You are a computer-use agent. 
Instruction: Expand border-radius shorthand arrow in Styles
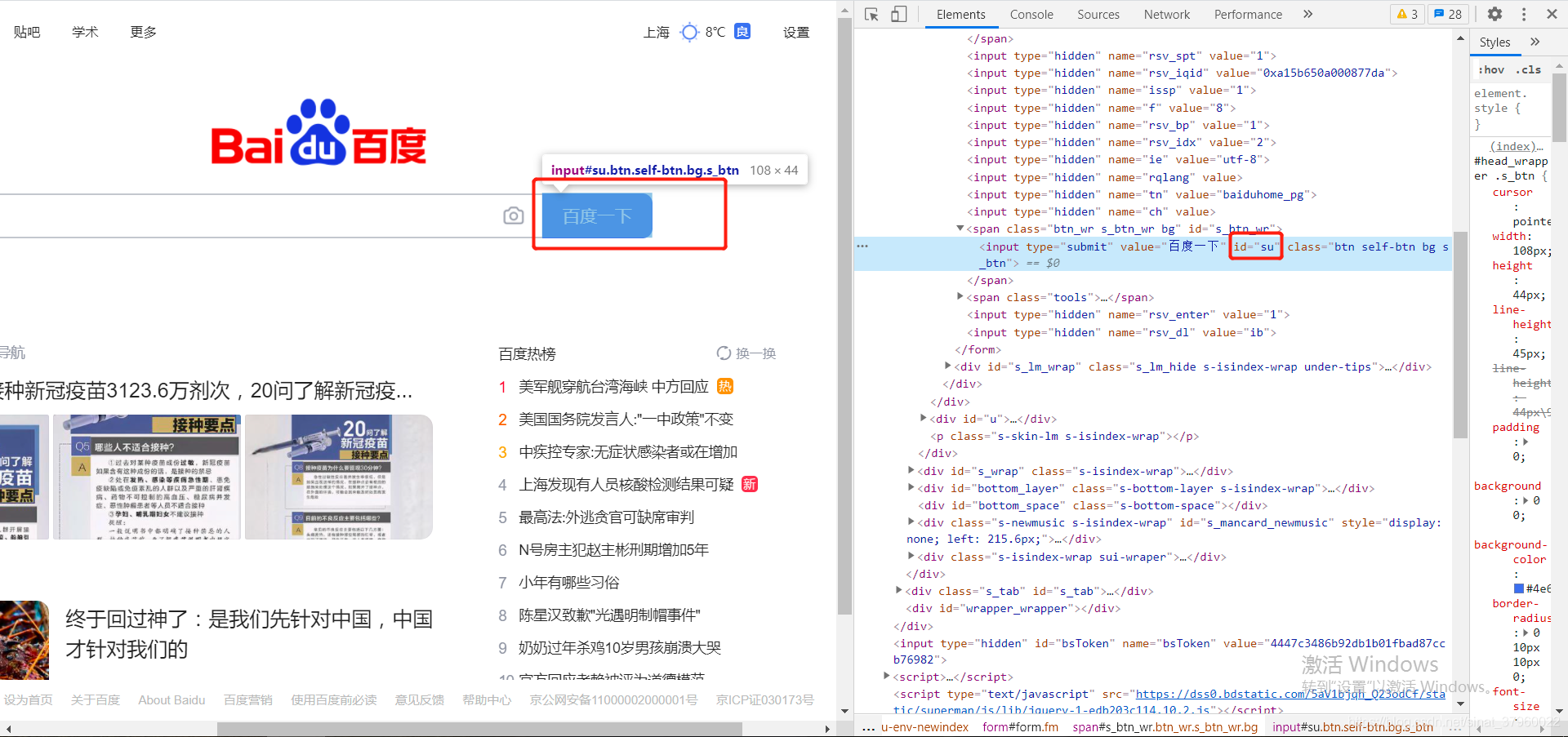pyautogui.click(x=1526, y=633)
